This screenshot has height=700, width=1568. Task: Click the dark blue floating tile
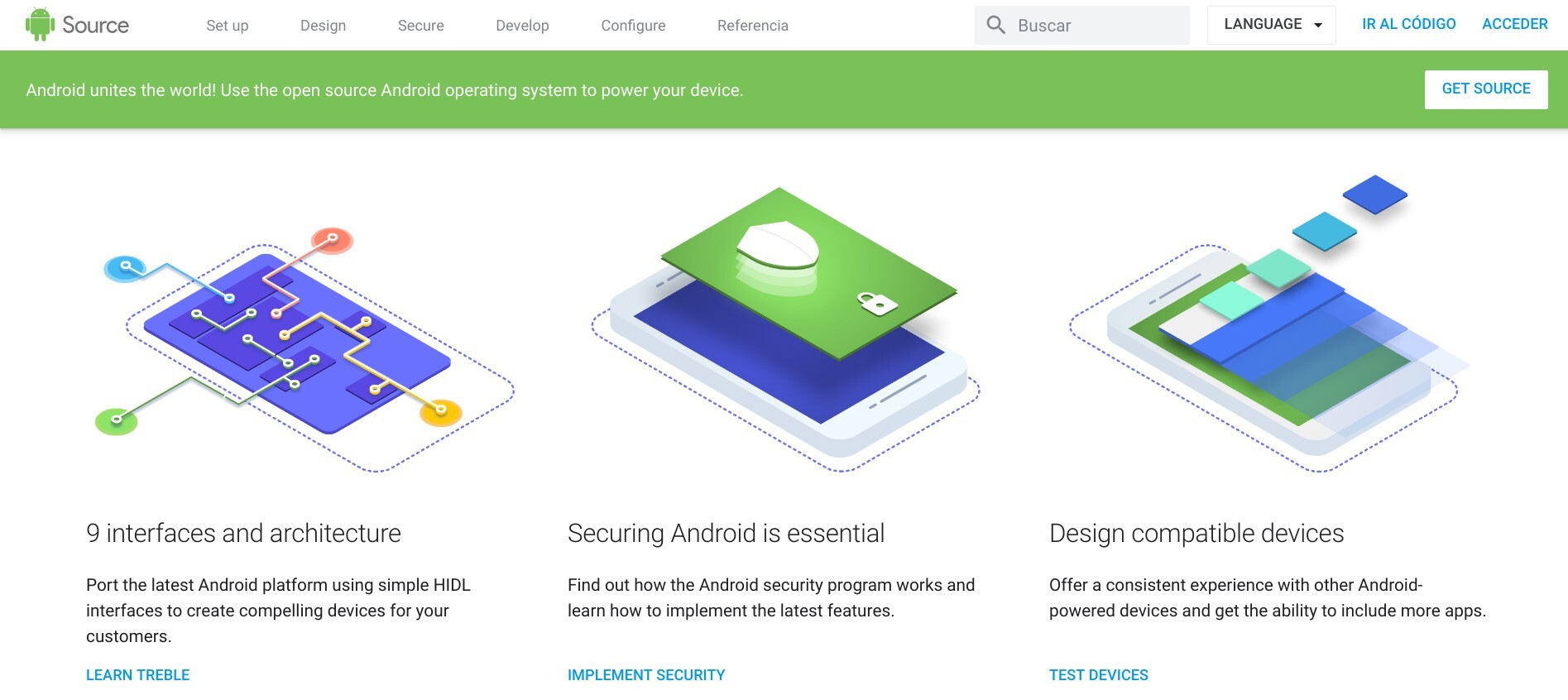tap(1375, 195)
